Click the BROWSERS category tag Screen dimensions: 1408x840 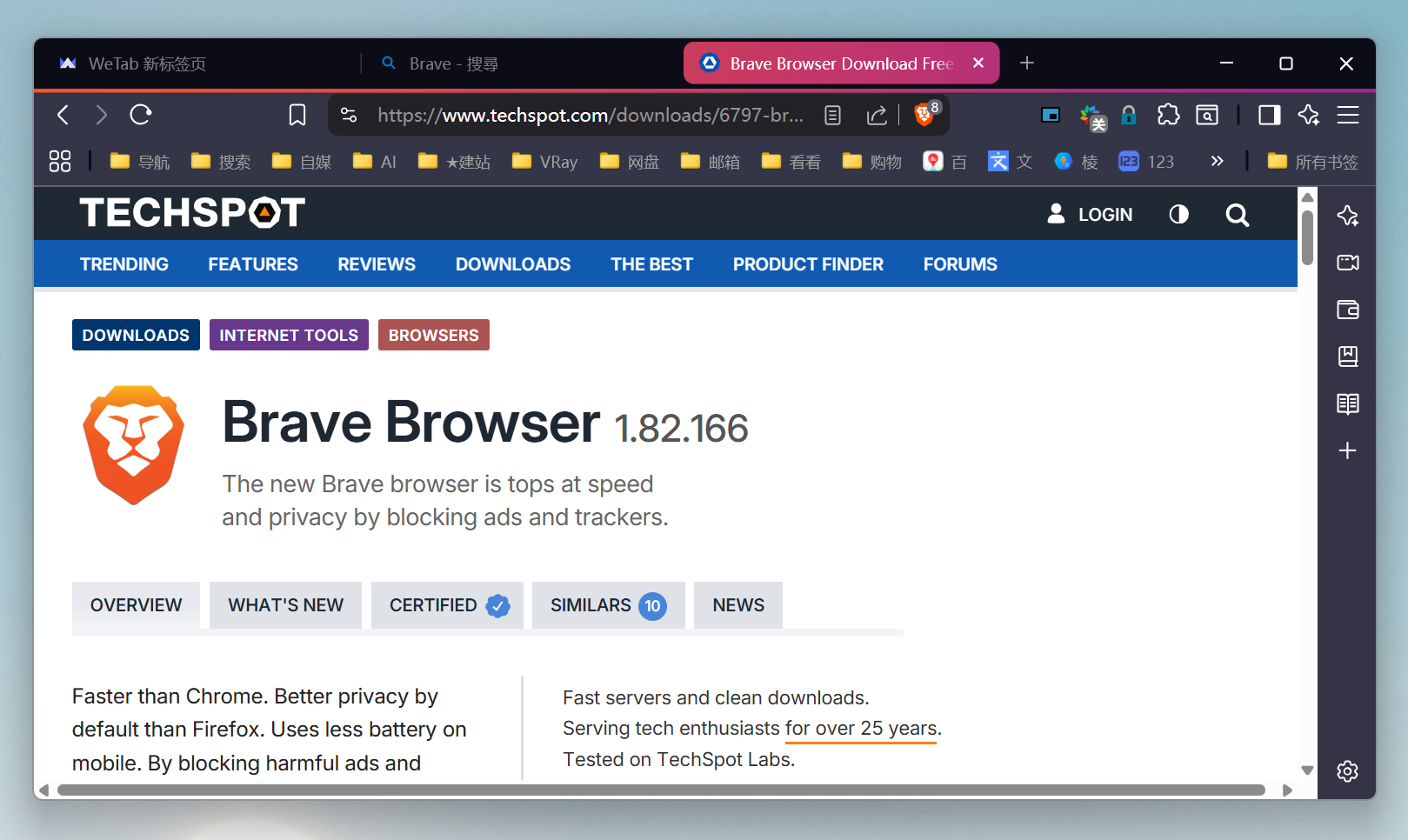433,336
